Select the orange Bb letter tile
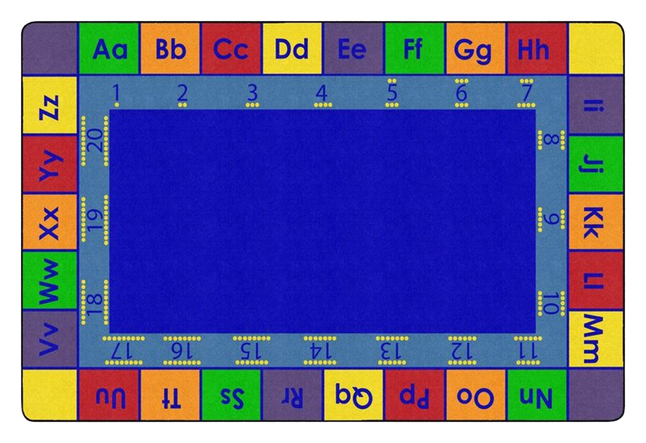The width and height of the screenshot is (646, 443). (171, 49)
